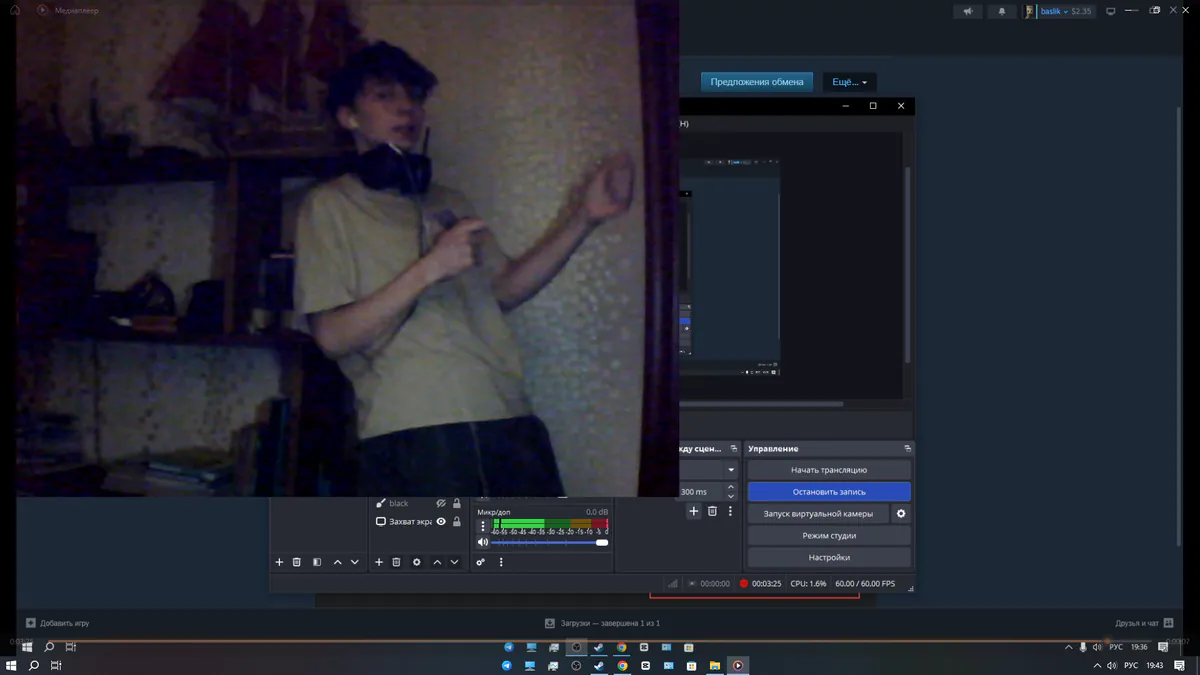The width and height of the screenshot is (1200, 675).
Task: Open Микр/доп channel options three-dot menu
Action: click(483, 526)
